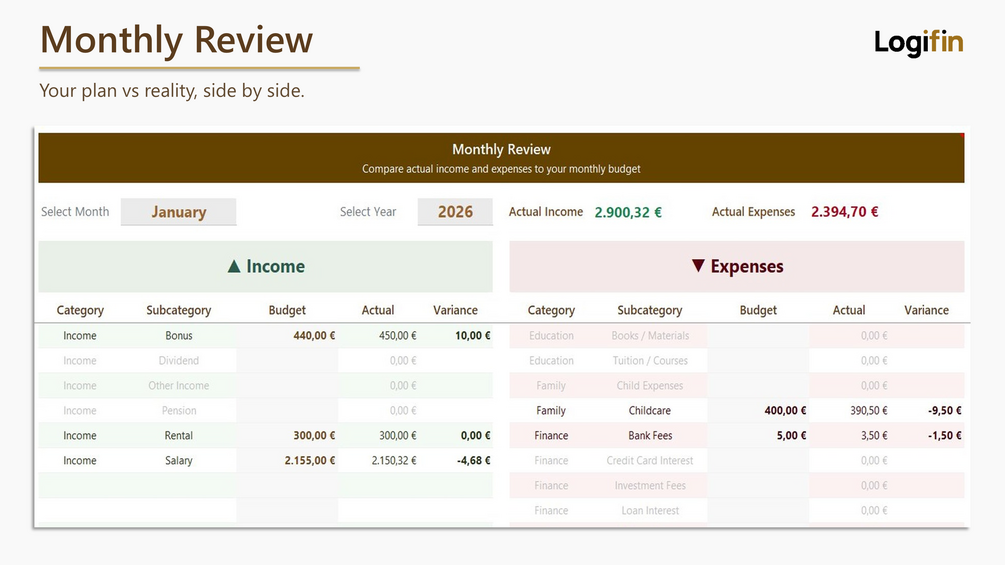This screenshot has width=1005, height=565.
Task: Click the Expenses table Budget column header
Action: [x=758, y=310]
